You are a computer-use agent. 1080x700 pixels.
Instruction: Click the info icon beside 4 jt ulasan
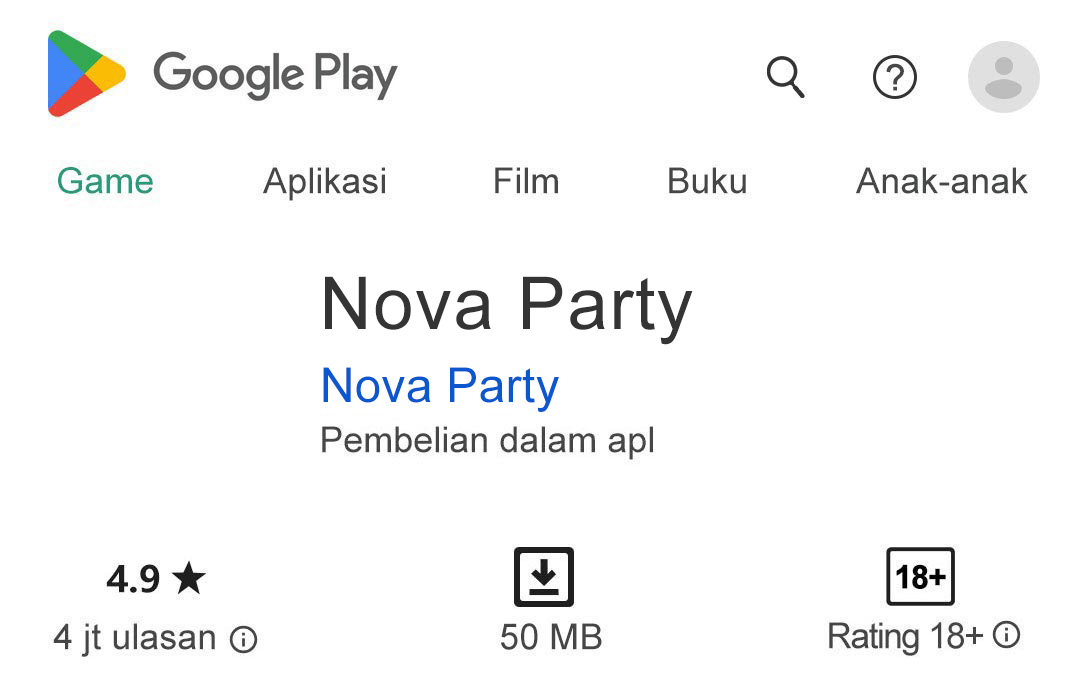(243, 637)
